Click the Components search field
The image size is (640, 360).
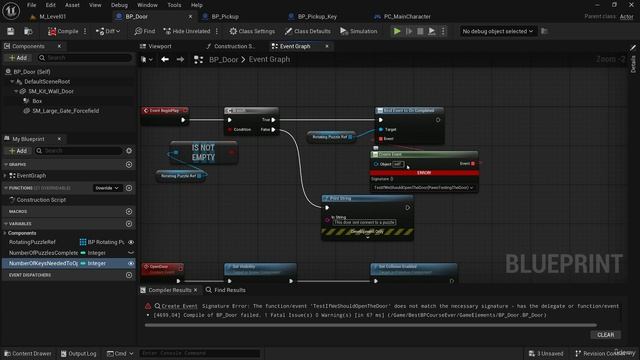(84, 58)
